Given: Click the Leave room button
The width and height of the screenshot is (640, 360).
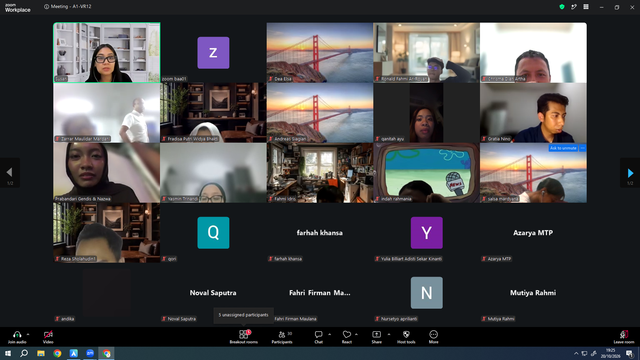Looking at the screenshot, I should click(x=624, y=337).
